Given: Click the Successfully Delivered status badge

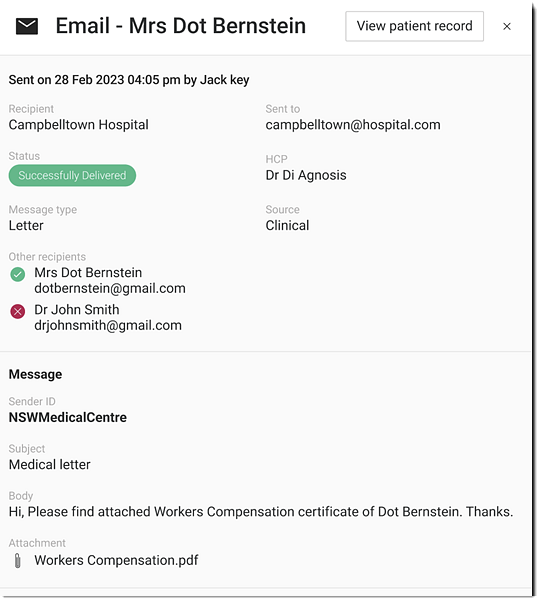Looking at the screenshot, I should tap(72, 176).
